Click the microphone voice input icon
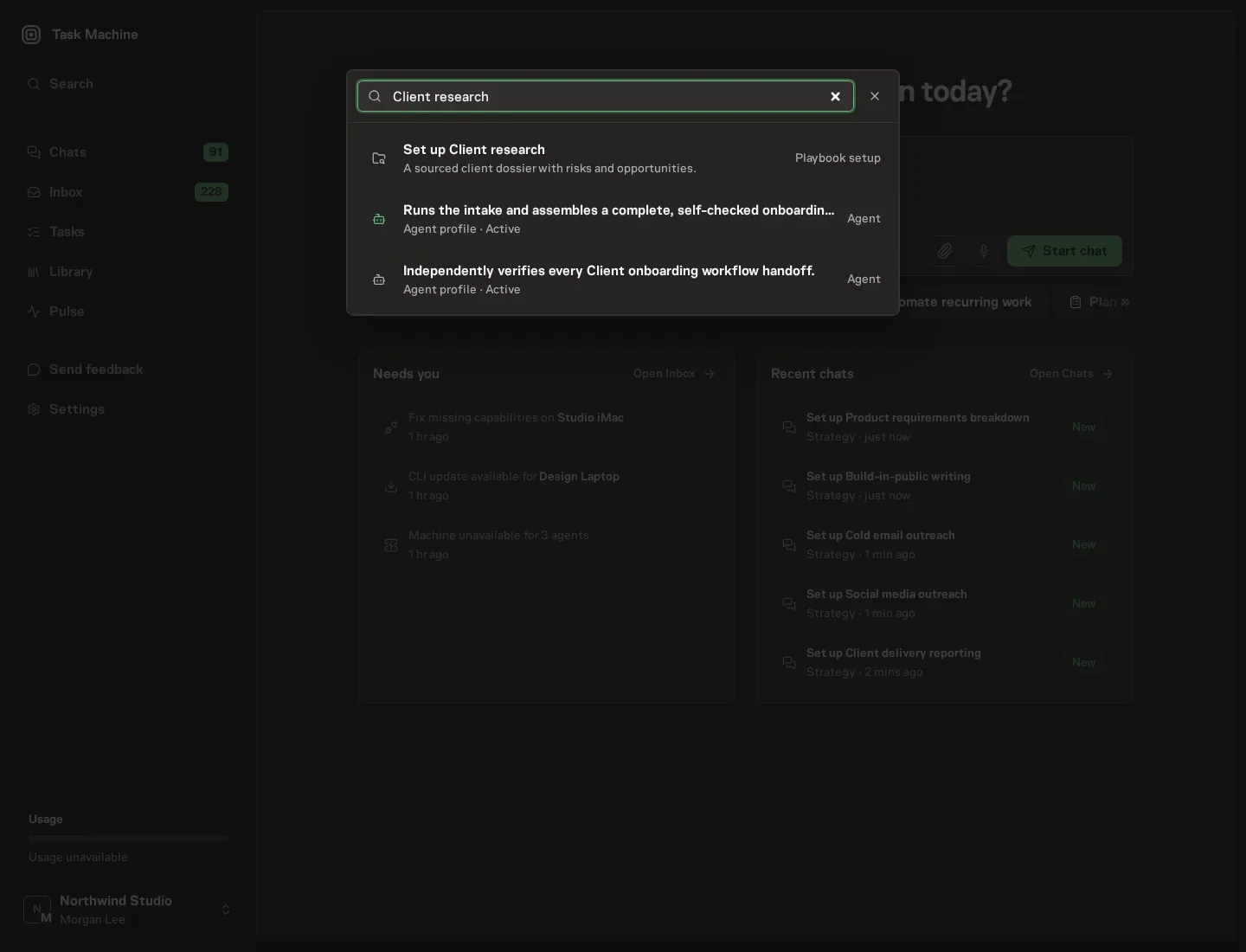The height and width of the screenshot is (952, 1246). [x=984, y=251]
